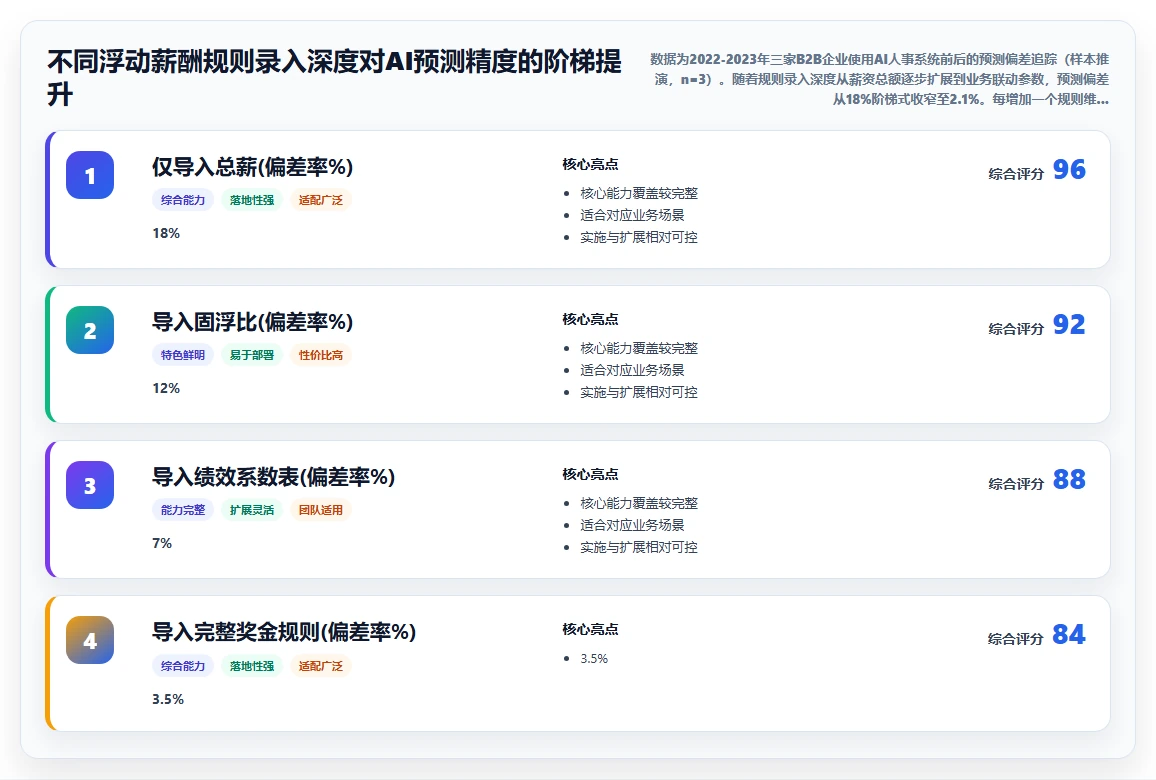The width and height of the screenshot is (1156, 780).
Task: Select the 导入固浮比(偏差率%) heading
Action: (x=252, y=322)
